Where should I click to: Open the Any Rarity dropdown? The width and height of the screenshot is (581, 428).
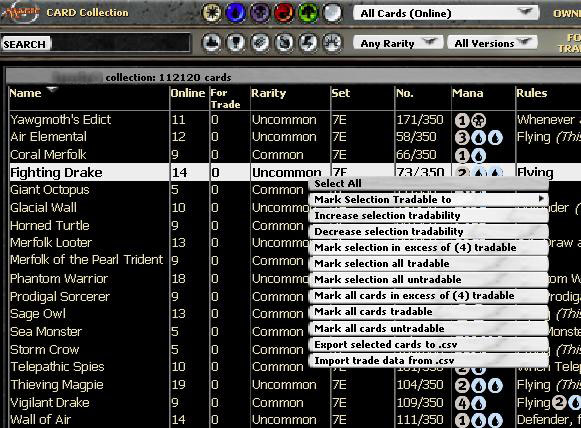click(398, 43)
